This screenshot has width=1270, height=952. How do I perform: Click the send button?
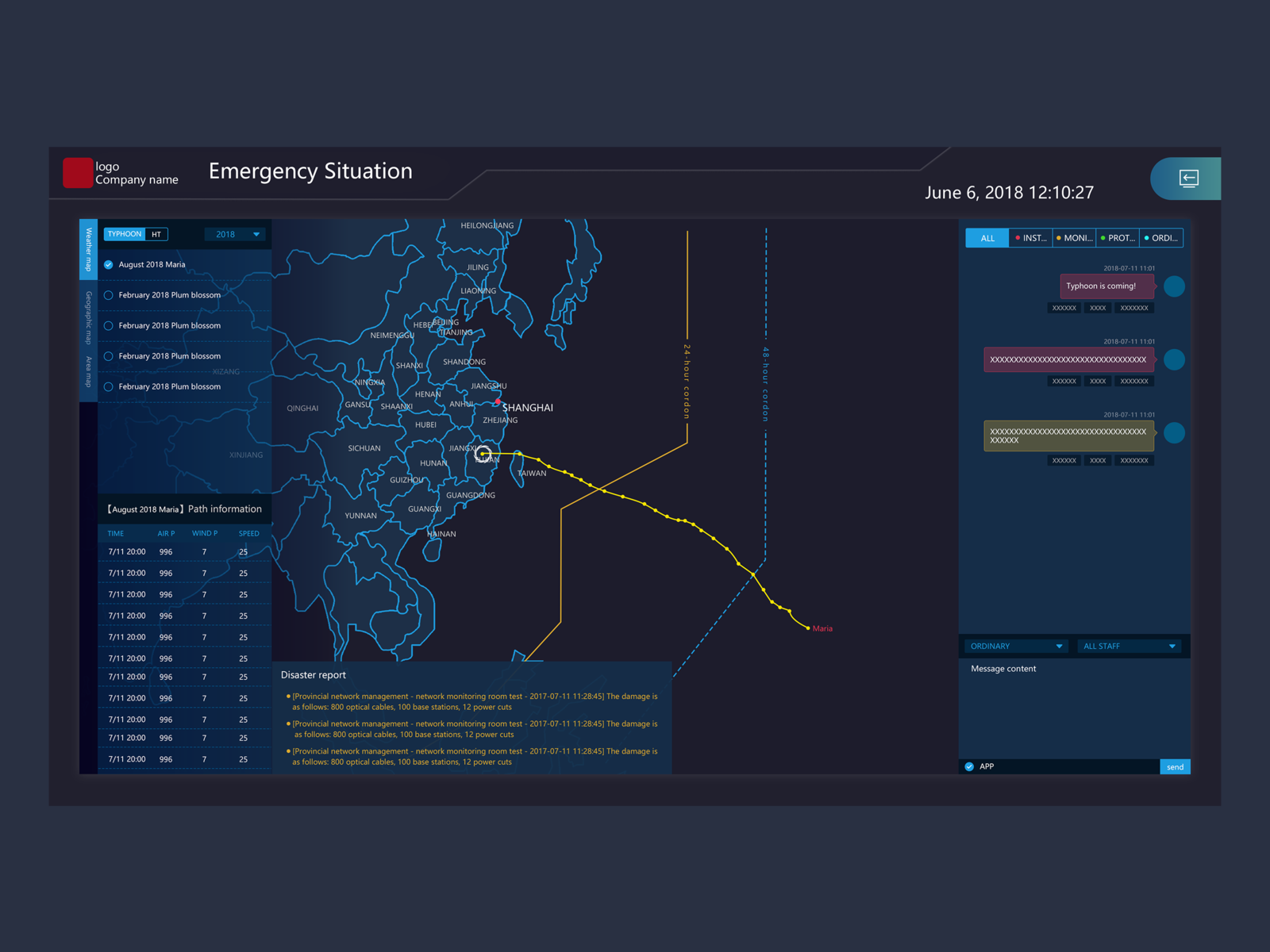pyautogui.click(x=1175, y=766)
